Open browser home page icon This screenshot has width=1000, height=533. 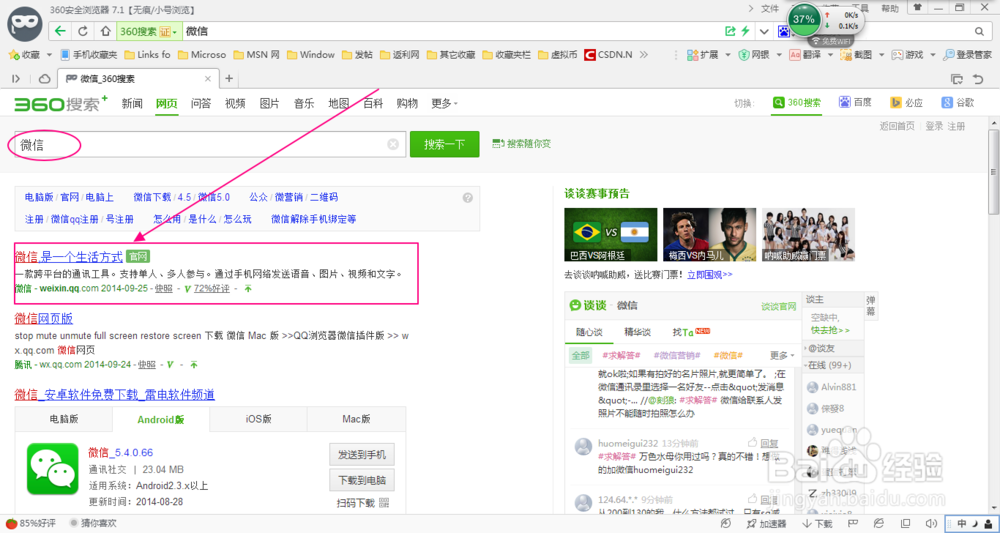[x=106, y=31]
